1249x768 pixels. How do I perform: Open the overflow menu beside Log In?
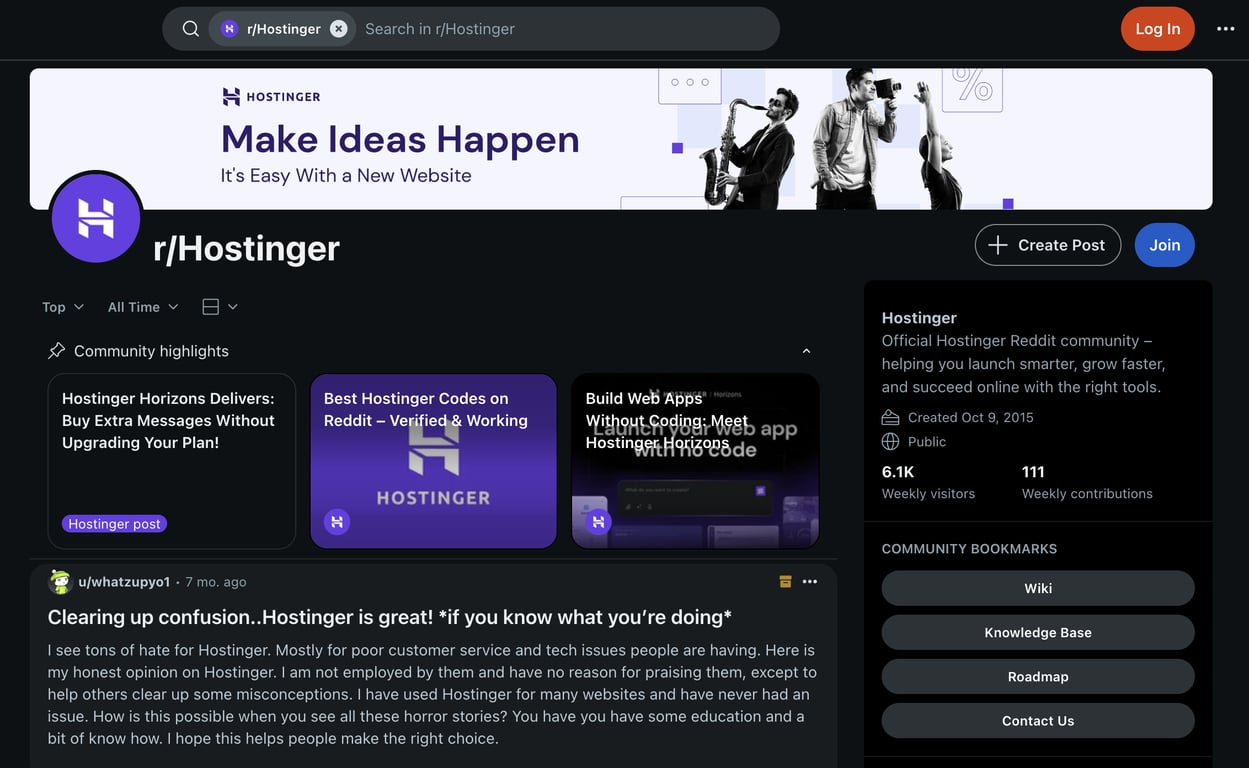point(1226,28)
